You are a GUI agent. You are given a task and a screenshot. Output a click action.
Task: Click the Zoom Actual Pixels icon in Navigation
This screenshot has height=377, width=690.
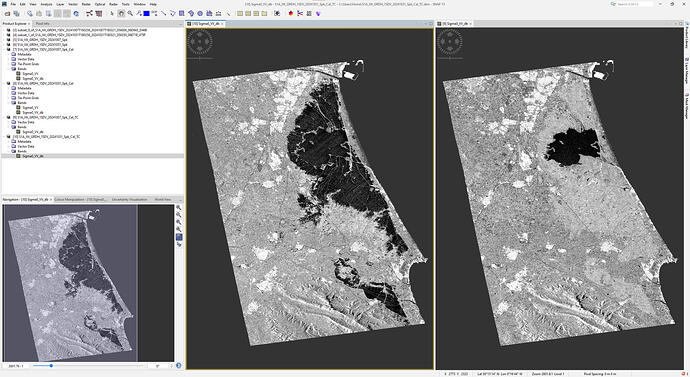point(179,222)
